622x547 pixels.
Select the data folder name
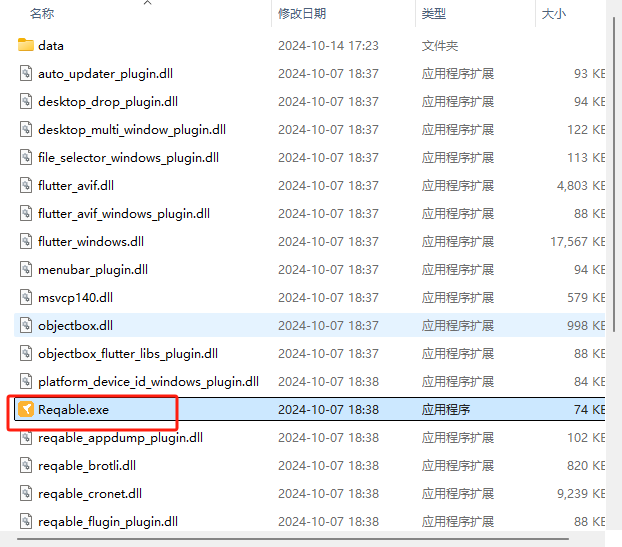pyautogui.click(x=51, y=46)
